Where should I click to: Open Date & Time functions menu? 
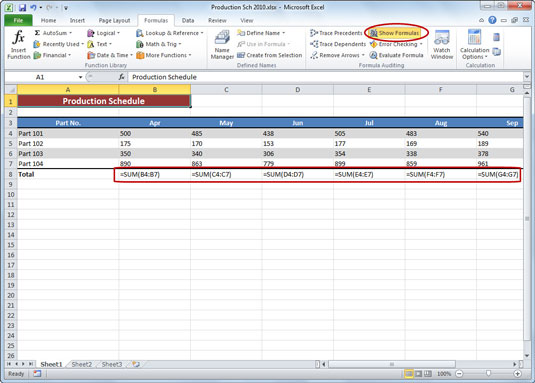tap(110, 55)
